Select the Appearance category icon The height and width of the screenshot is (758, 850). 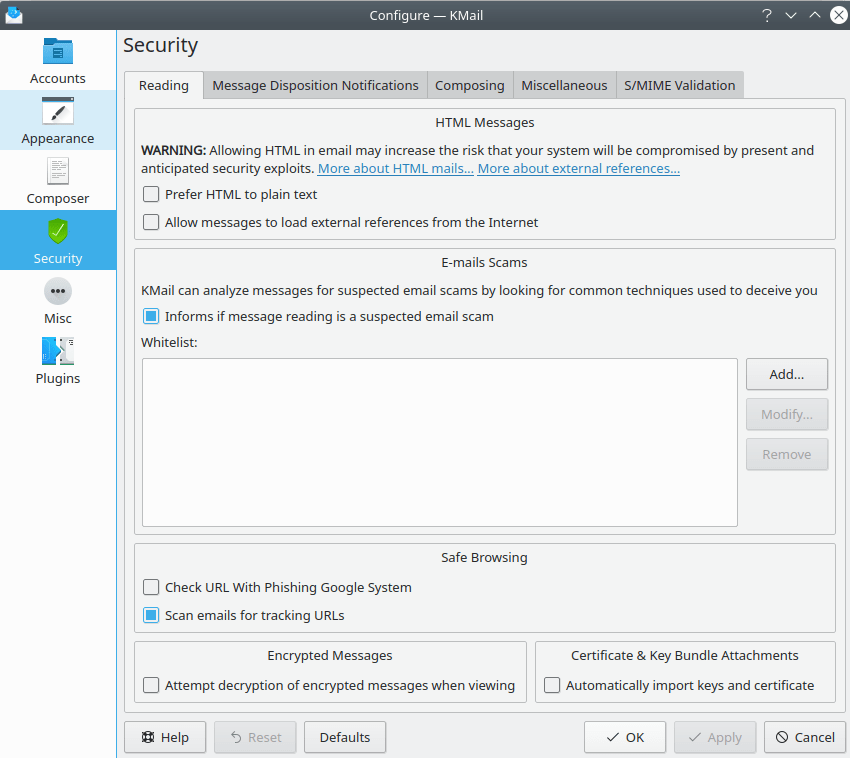point(58,112)
